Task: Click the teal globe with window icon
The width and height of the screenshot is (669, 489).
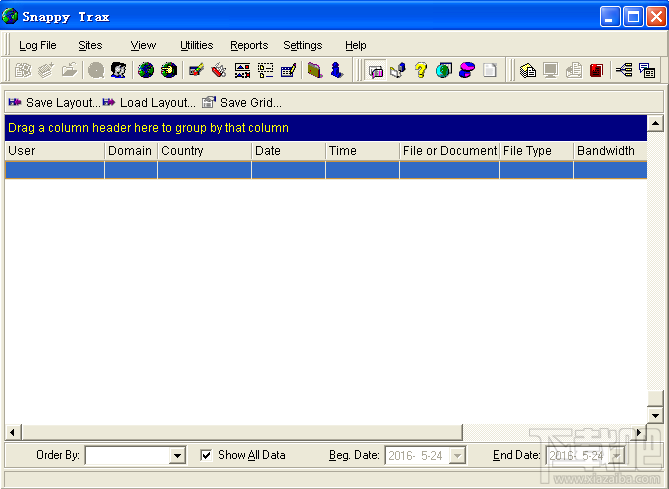Action: (444, 70)
